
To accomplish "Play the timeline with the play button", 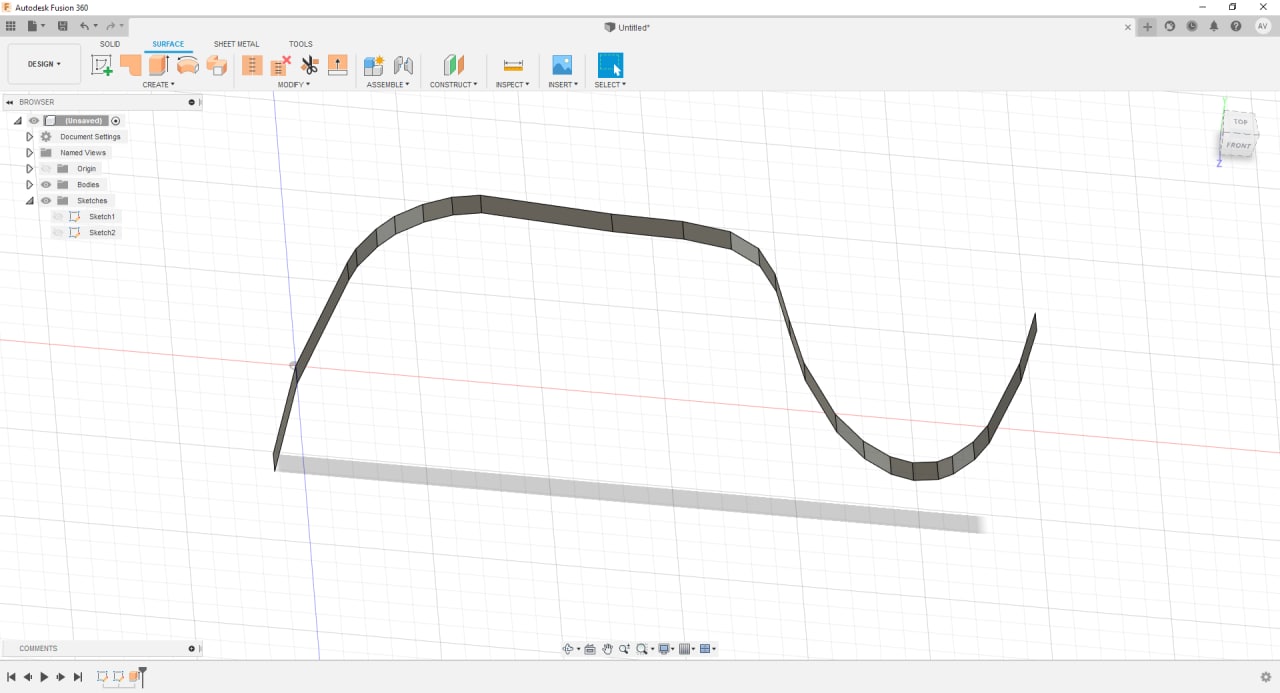I will tap(44, 677).
